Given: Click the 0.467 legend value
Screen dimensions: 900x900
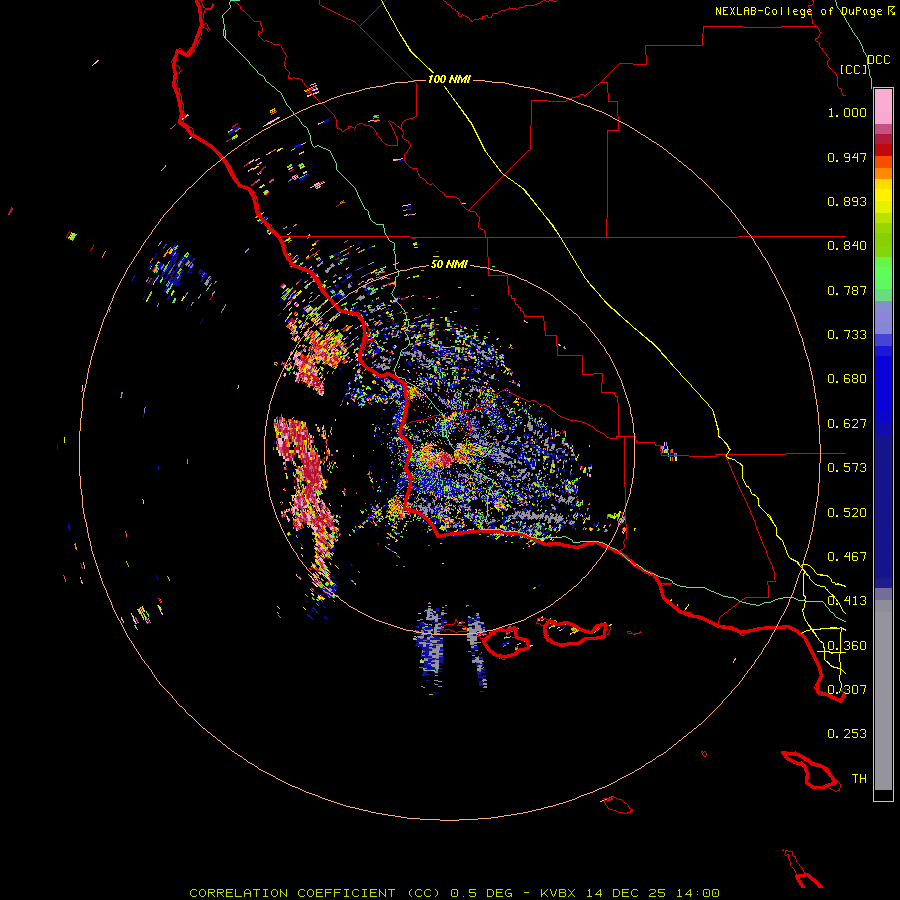Looking at the screenshot, I should tap(847, 557).
